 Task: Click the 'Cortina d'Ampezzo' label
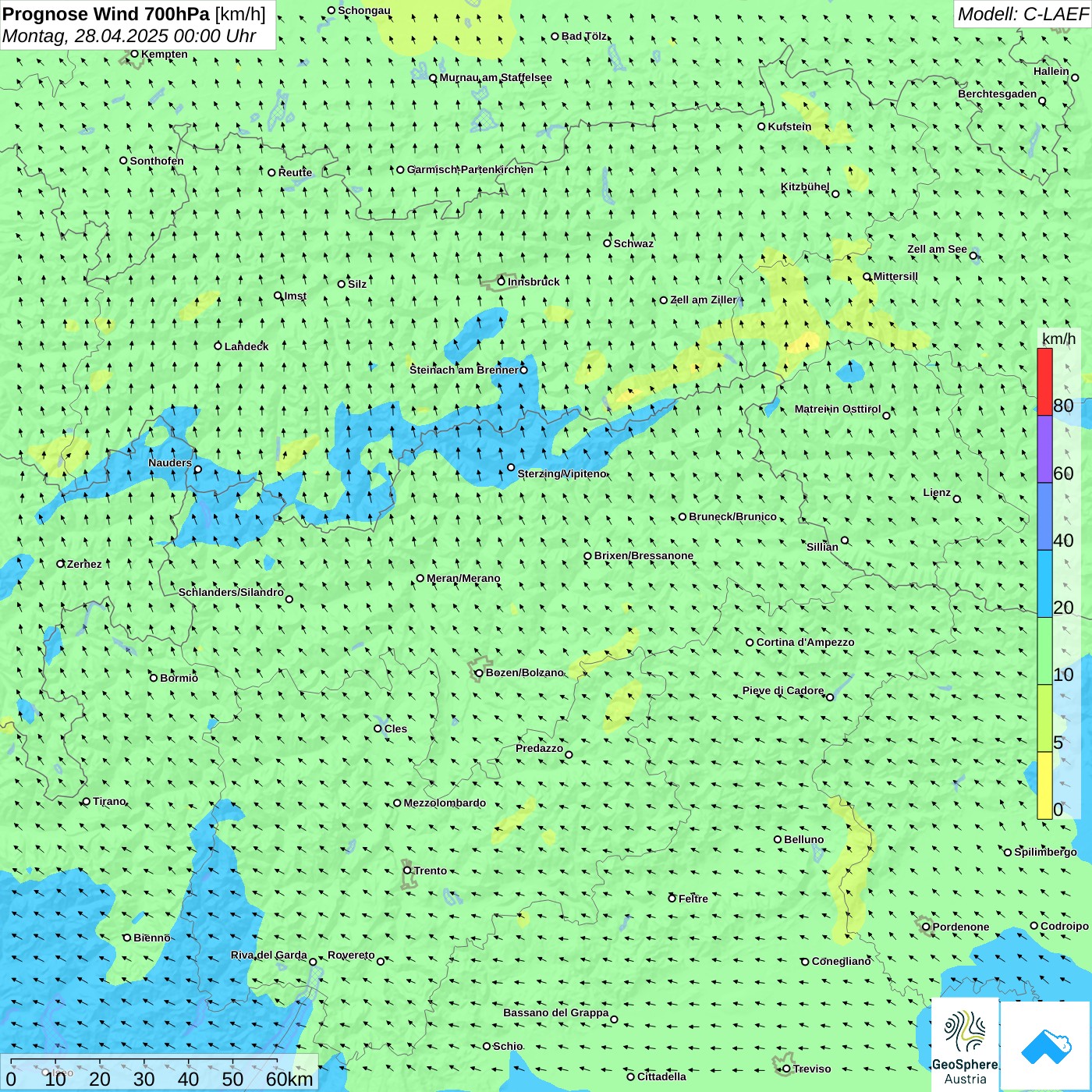click(x=806, y=642)
